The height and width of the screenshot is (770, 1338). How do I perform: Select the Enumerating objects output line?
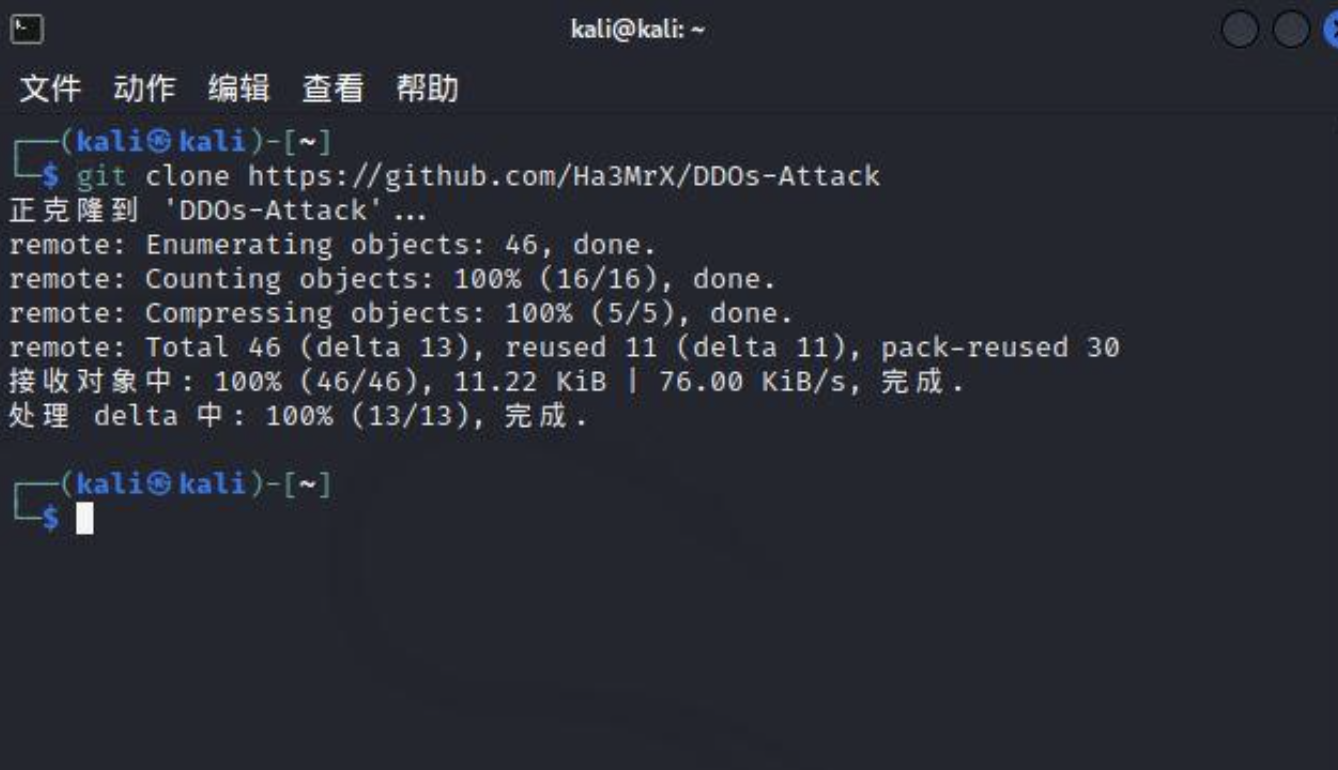pyautogui.click(x=332, y=245)
